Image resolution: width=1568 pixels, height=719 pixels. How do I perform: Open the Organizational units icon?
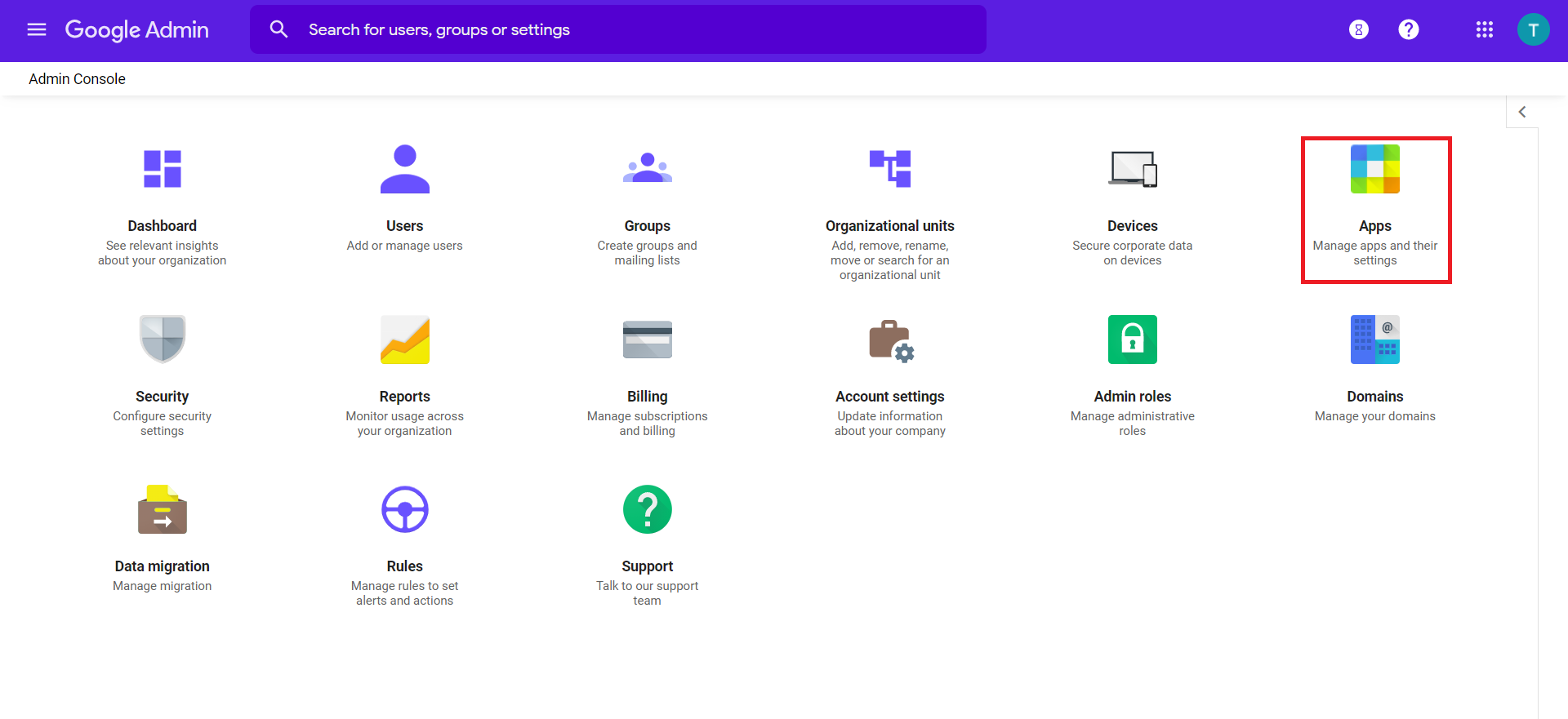pyautogui.click(x=890, y=169)
